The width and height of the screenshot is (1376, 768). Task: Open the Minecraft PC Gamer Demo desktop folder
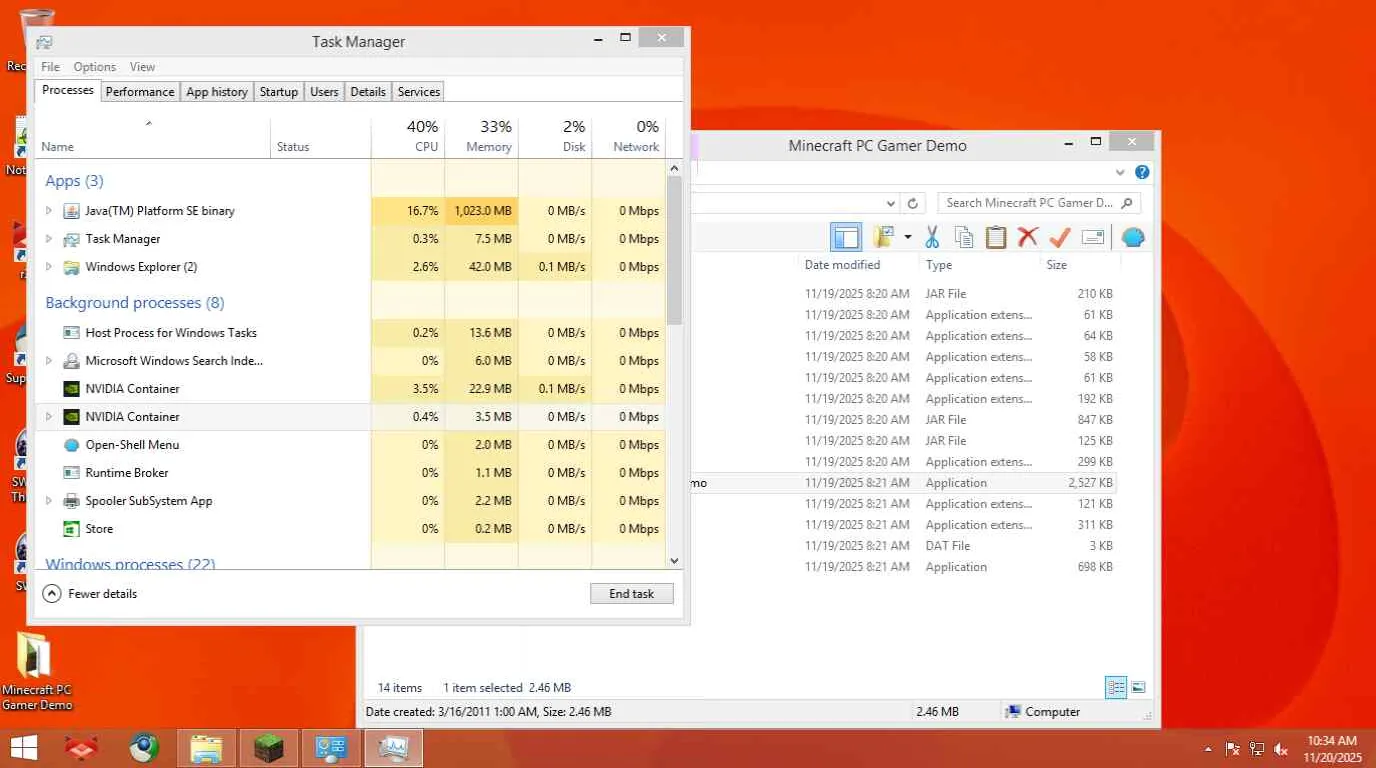[x=37, y=671]
